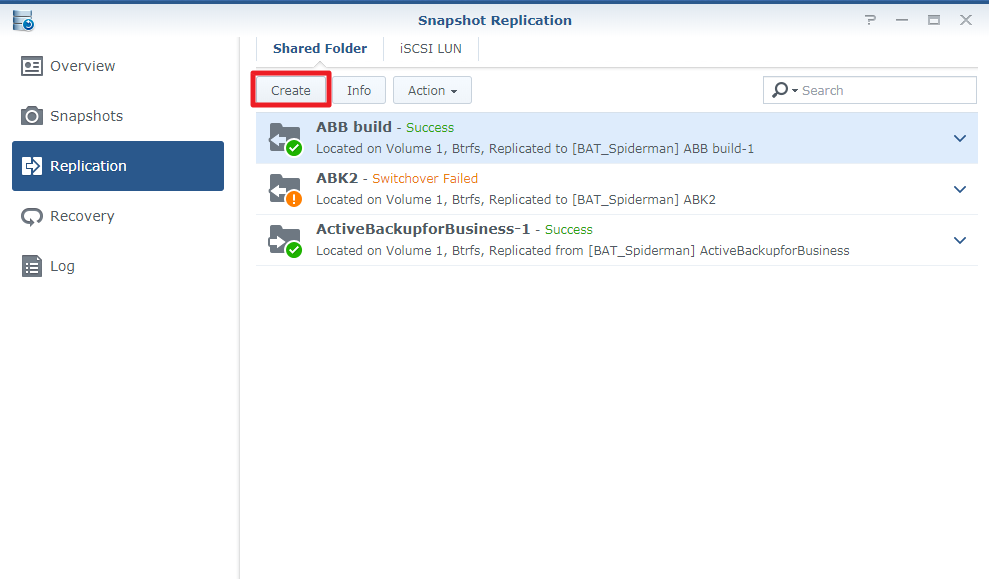Select the ABK2 task name

[x=337, y=178]
